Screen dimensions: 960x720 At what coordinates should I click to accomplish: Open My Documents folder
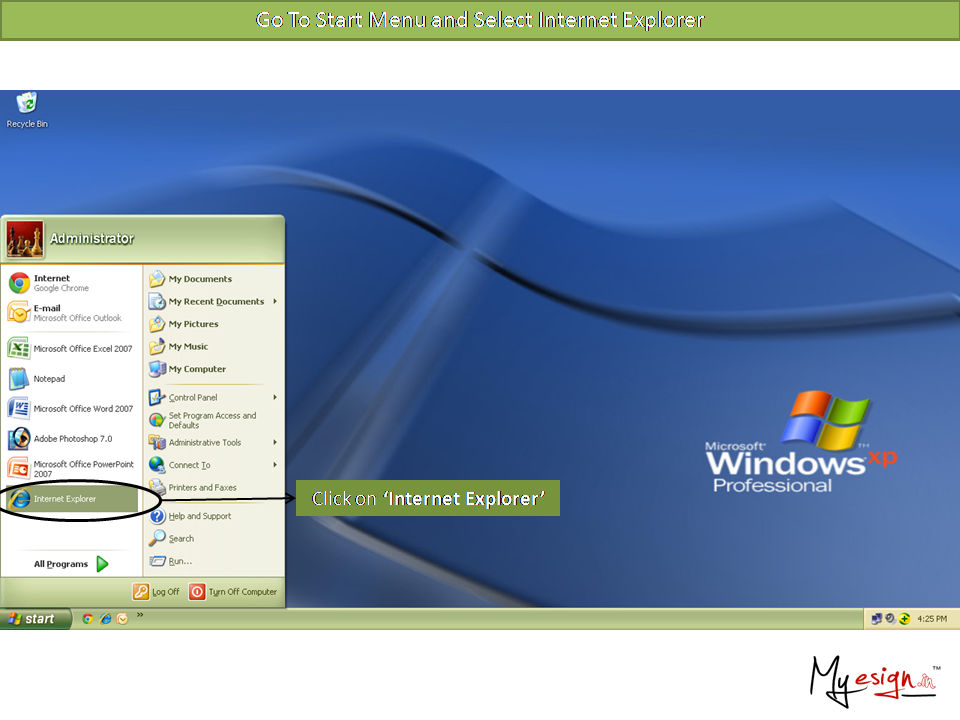click(x=199, y=279)
